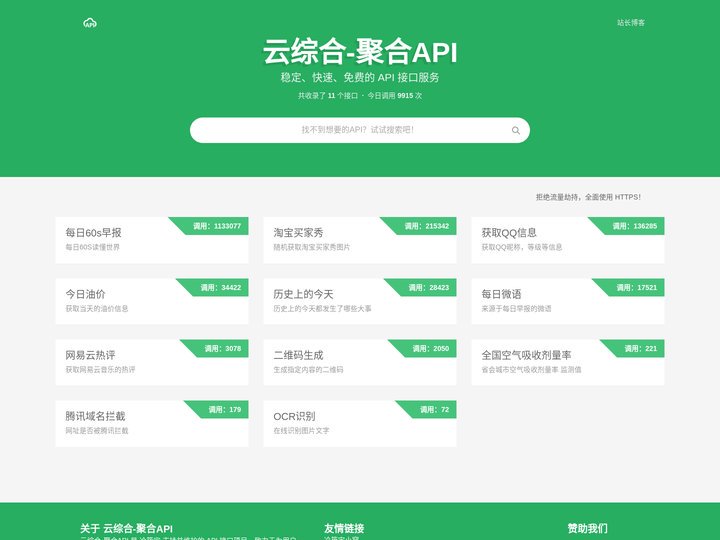Click the 拒绝流量劫持 HTTPS notice
Viewport: 720px width, 540px height.
(588, 197)
